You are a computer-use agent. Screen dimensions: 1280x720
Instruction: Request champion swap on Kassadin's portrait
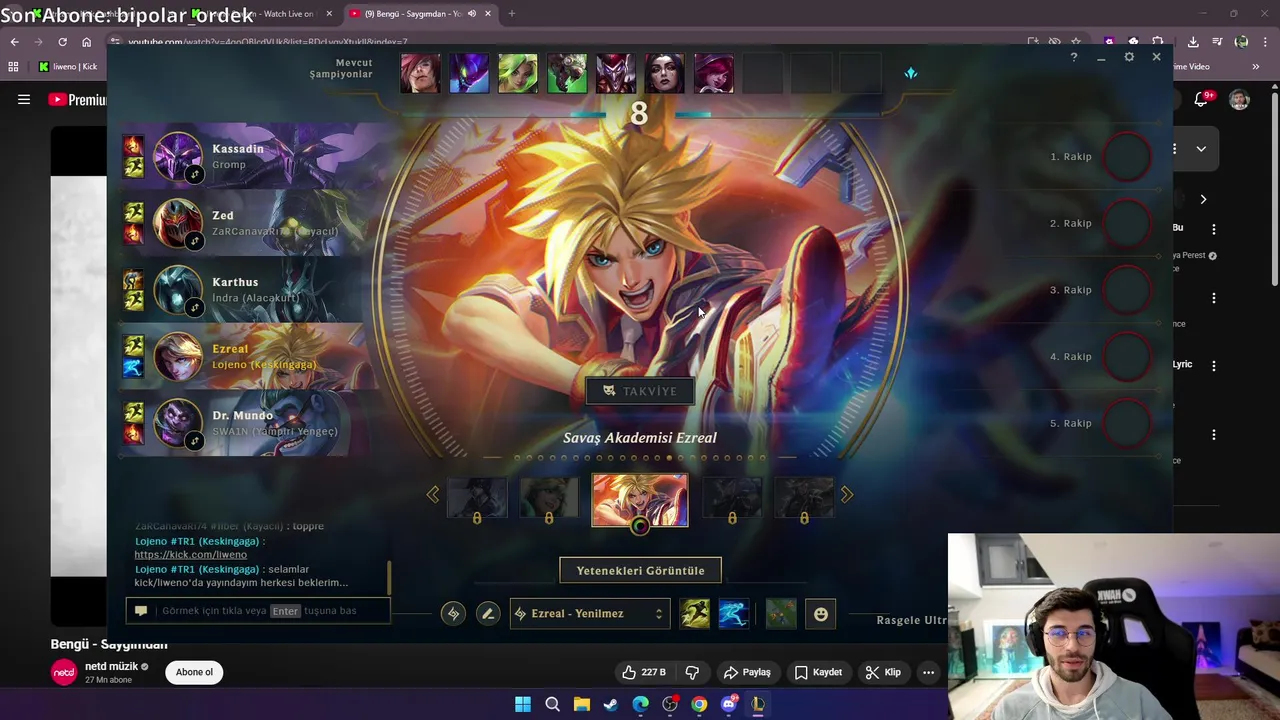(195, 174)
